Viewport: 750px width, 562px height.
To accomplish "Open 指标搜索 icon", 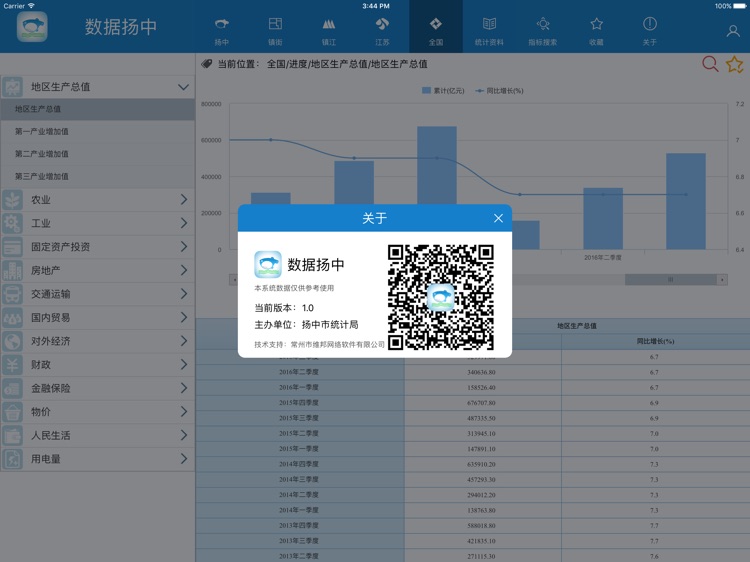I will tap(543, 24).
